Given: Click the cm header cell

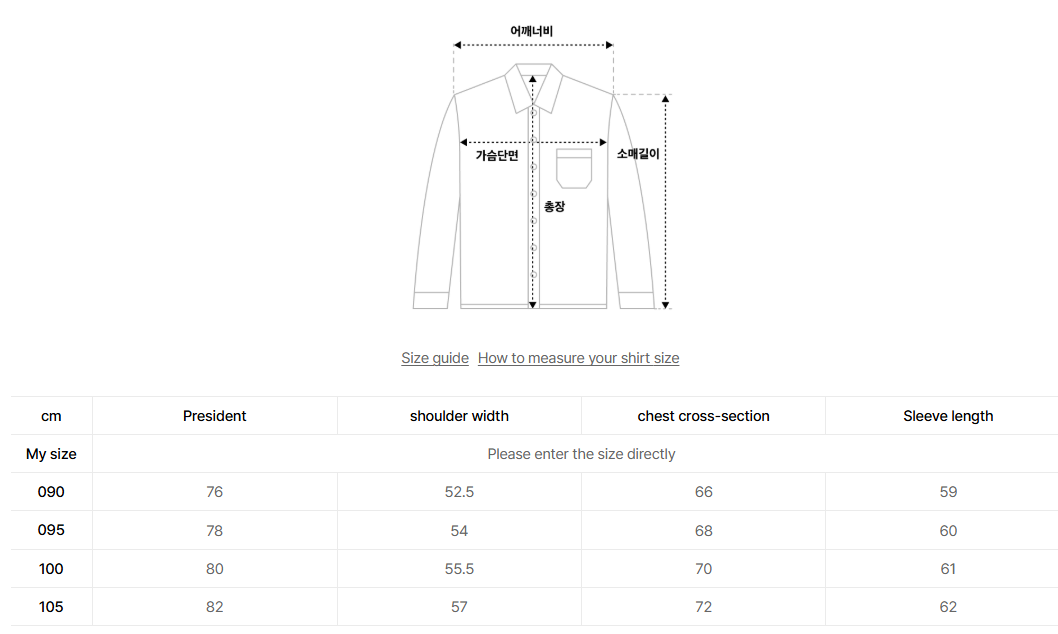Looking at the screenshot, I should coord(50,415).
